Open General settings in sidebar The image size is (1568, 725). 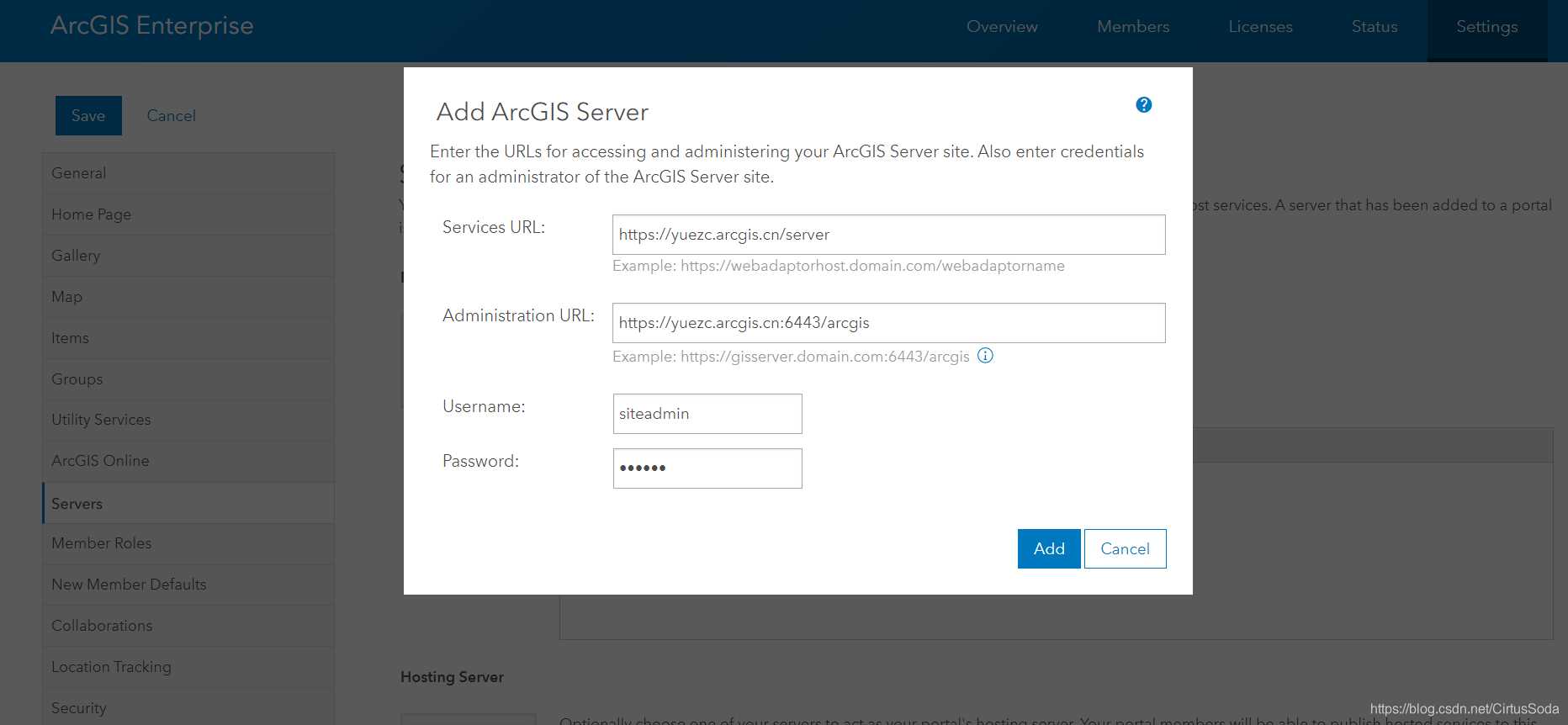coord(188,173)
